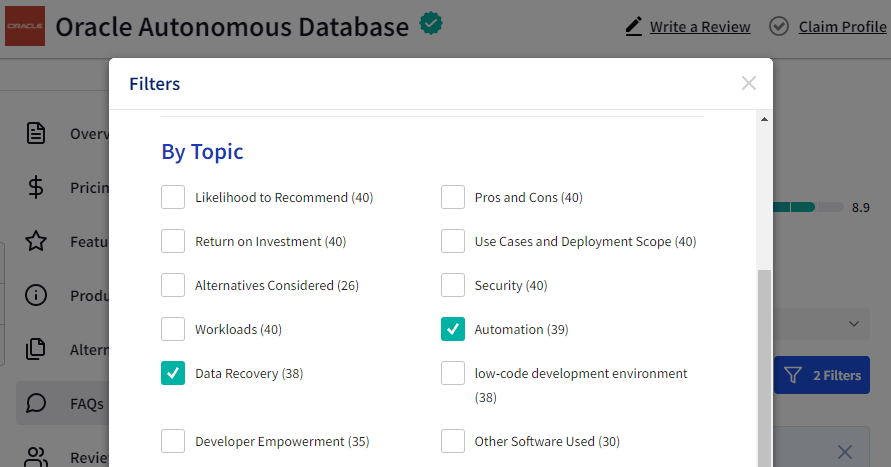This screenshot has width=891, height=467.
Task: Open the Alternatives sidebar copy icon
Action: [x=36, y=349]
